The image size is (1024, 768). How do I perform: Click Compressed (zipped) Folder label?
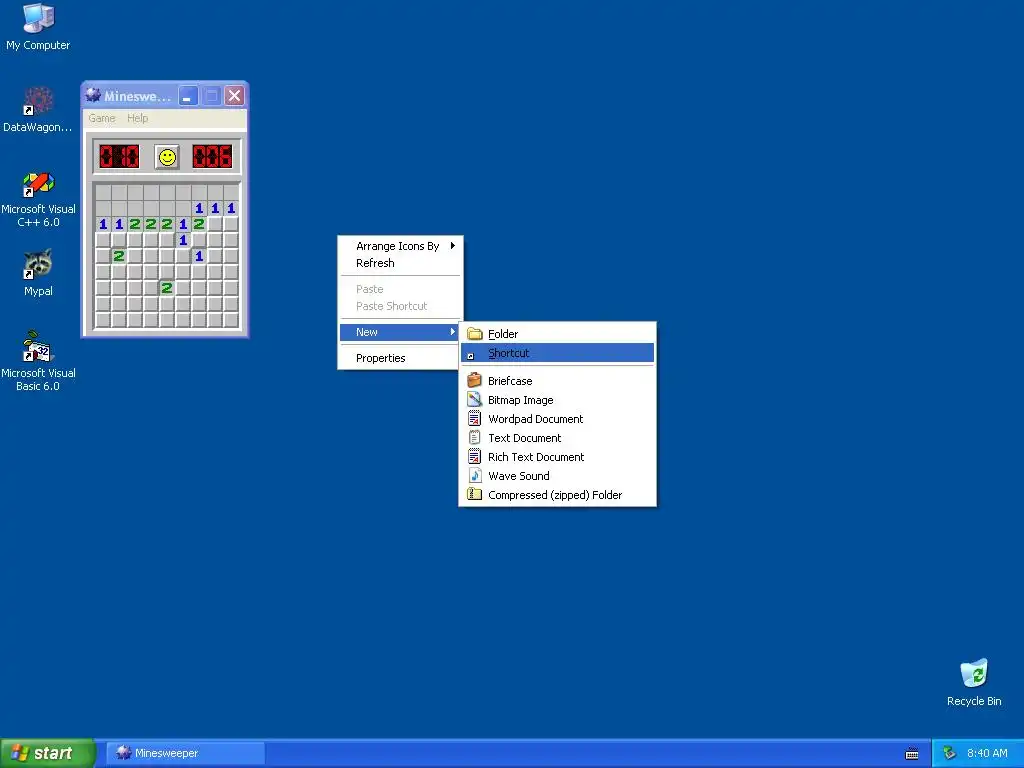click(555, 494)
